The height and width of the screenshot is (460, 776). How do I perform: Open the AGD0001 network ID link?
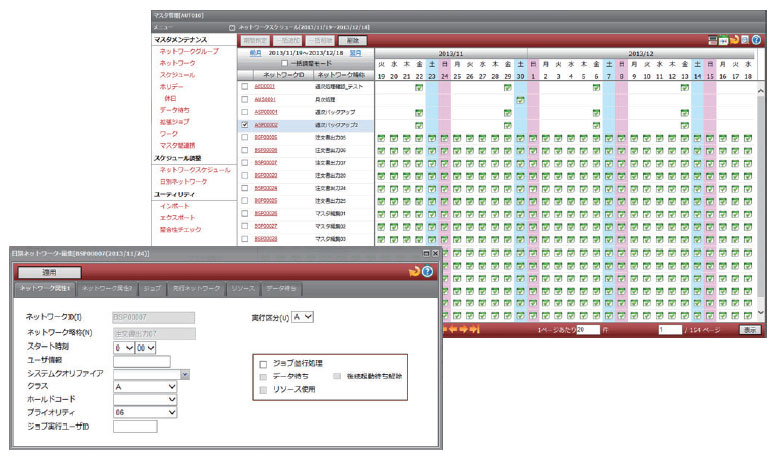click(264, 87)
